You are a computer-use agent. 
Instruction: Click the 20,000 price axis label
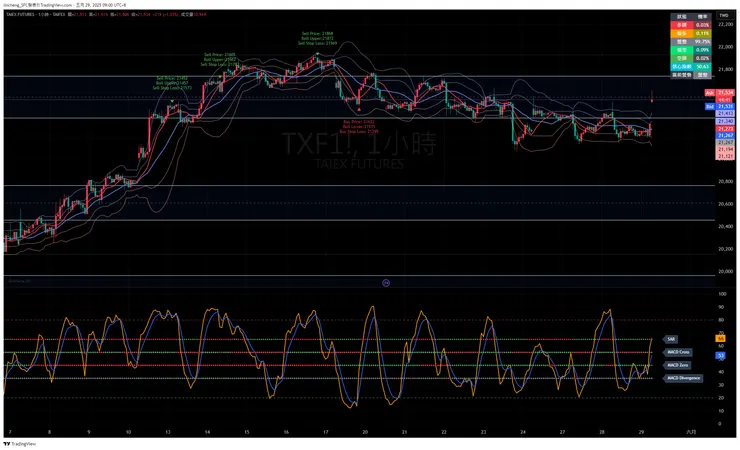coord(725,272)
